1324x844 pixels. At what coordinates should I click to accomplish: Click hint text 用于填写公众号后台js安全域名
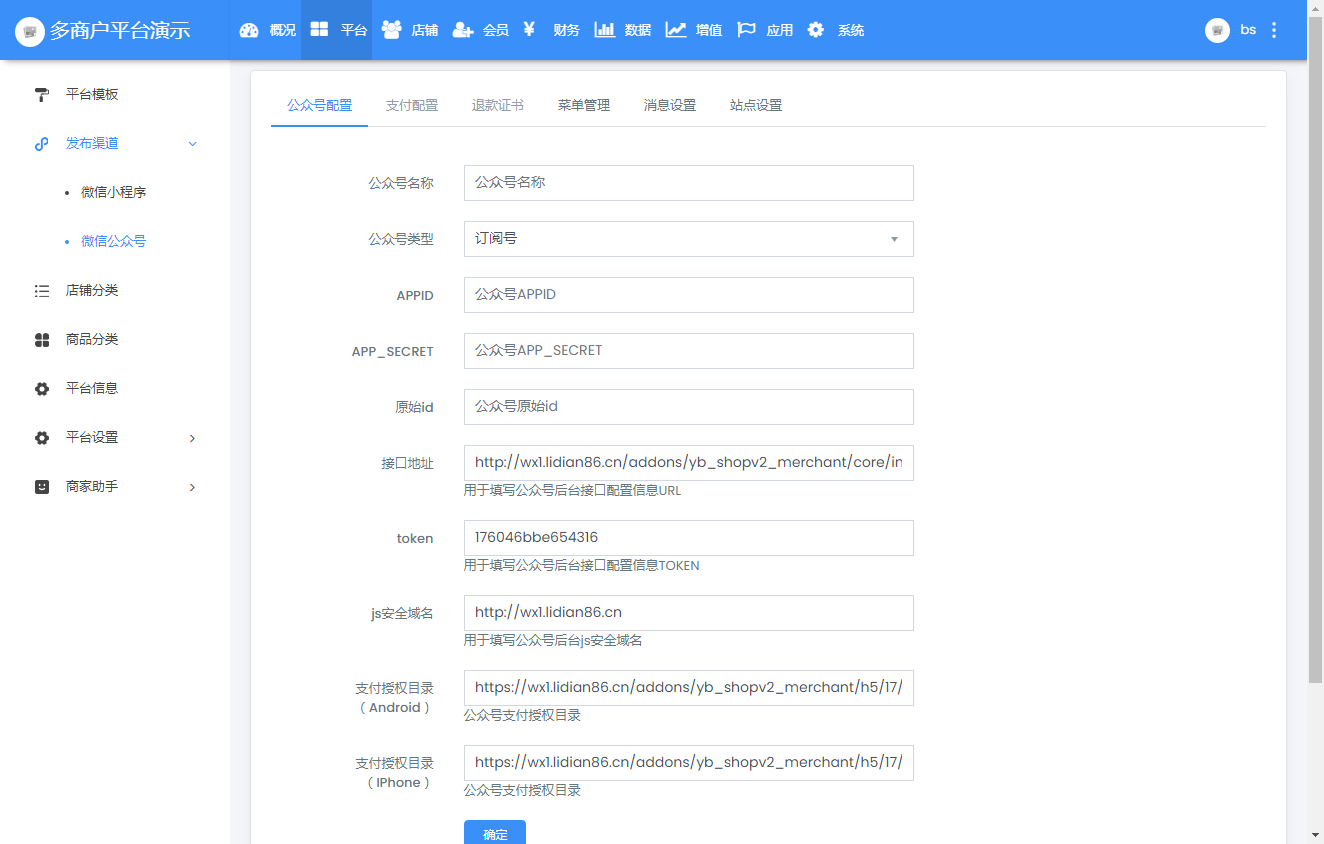[x=553, y=641]
